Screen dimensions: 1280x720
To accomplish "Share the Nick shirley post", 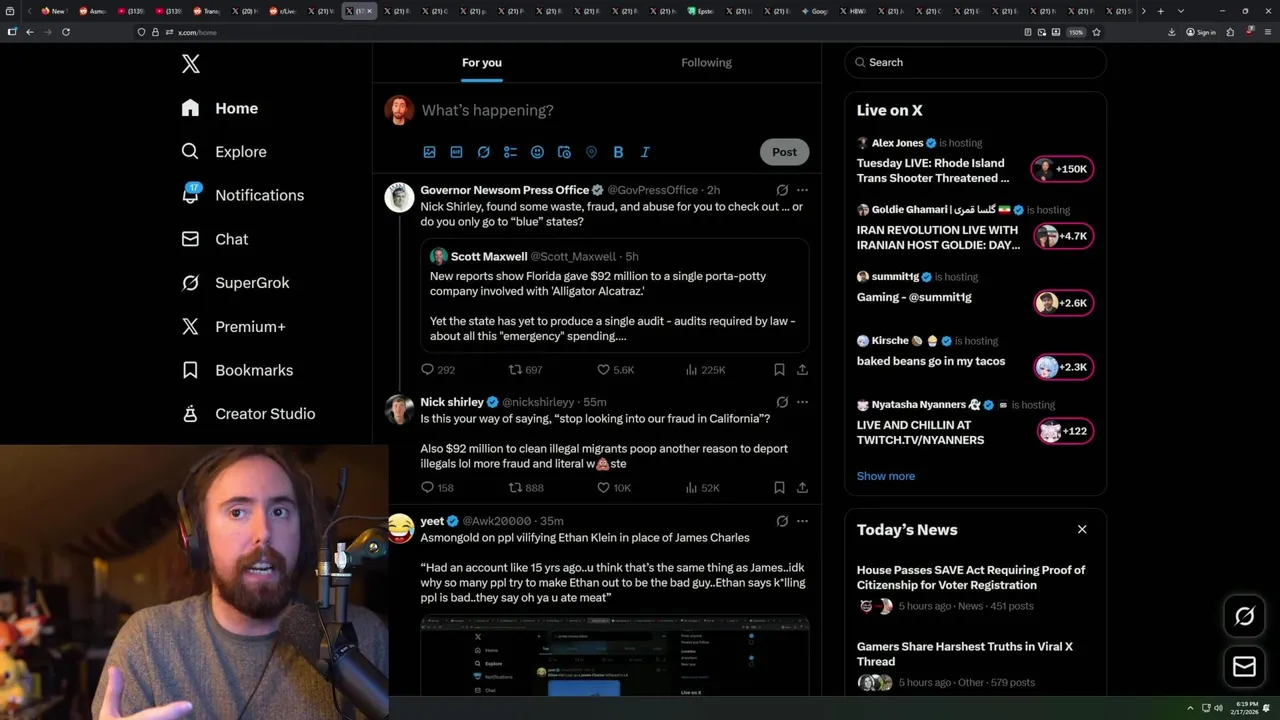I will click(802, 488).
